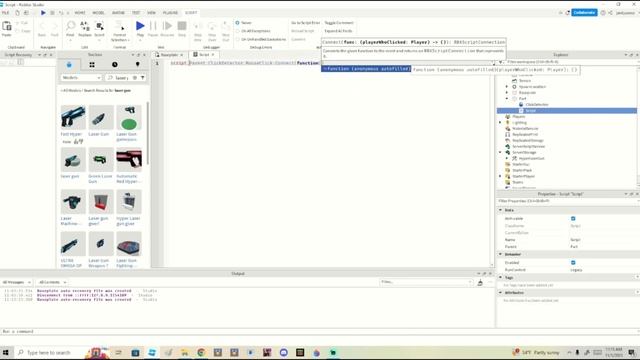Viewport: 640px width, 360px height.
Task: Click the Select icon in the Edit group
Action: [x=100, y=27]
